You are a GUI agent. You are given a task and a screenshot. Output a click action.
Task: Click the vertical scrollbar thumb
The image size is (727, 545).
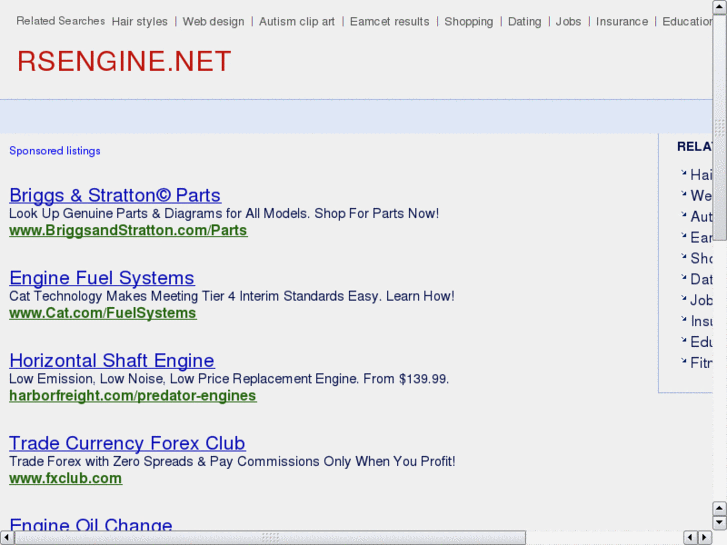(720, 127)
